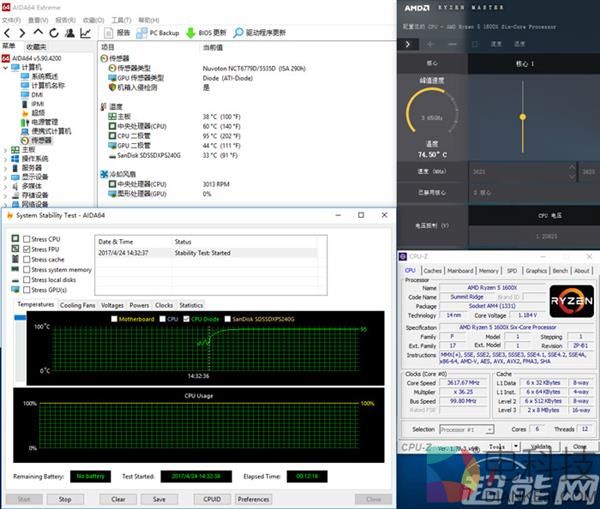
Task: Click the Ryzen logo in CPU-Z
Action: tap(571, 301)
